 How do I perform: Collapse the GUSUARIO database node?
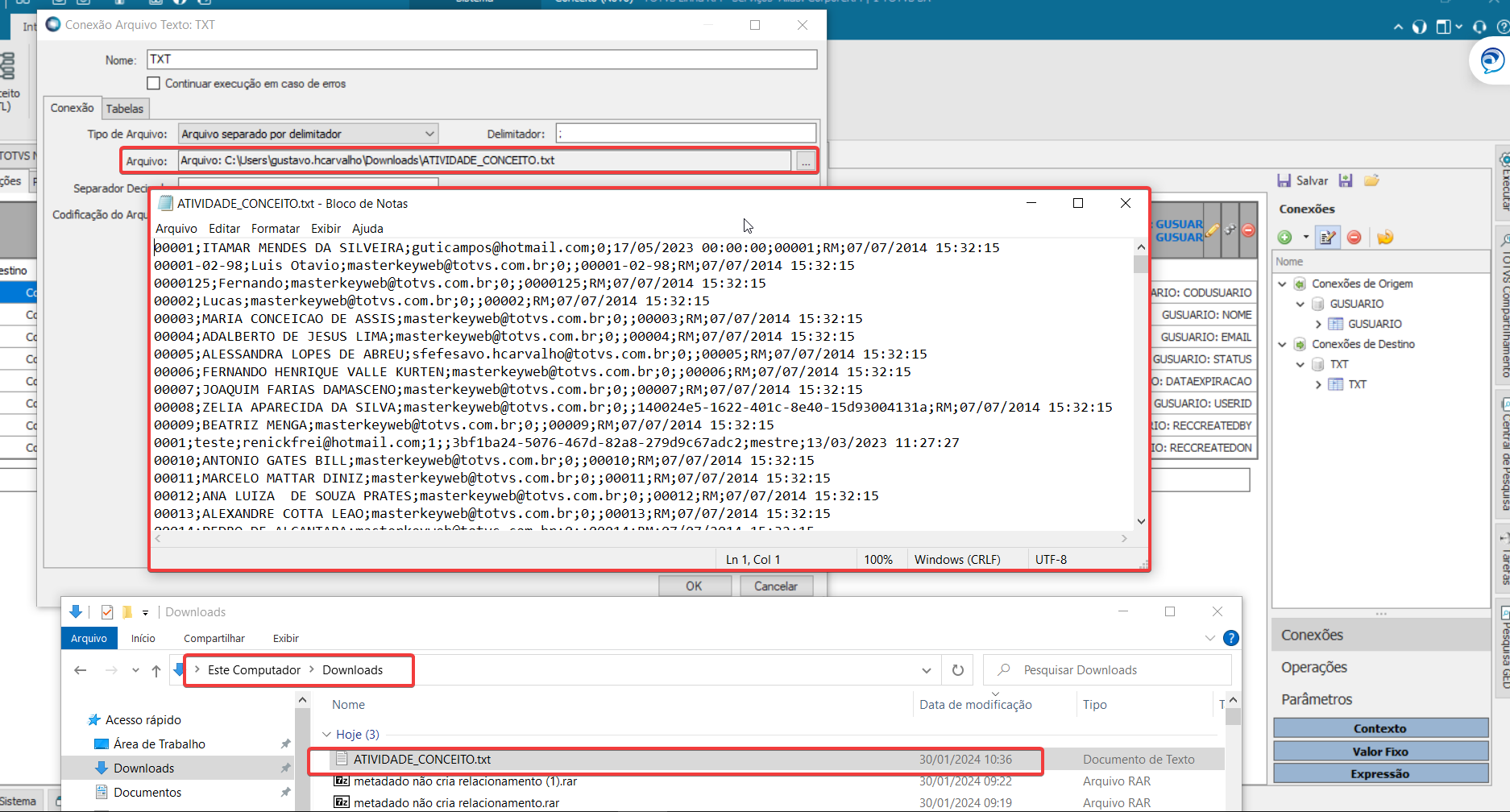1300,304
